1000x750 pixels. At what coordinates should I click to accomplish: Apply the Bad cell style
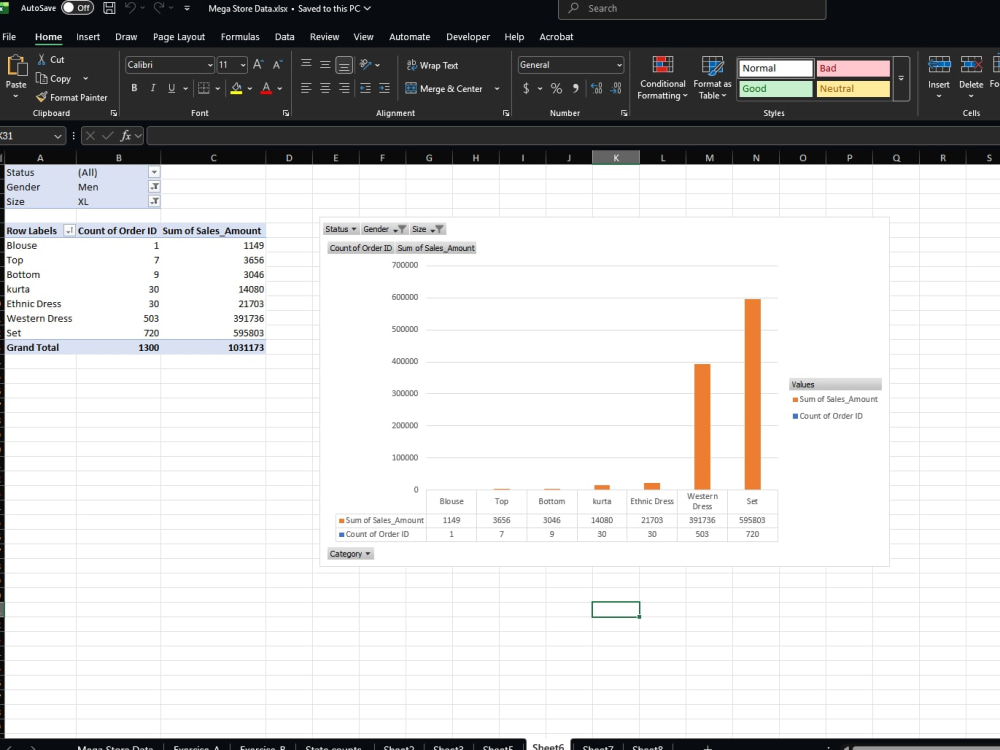click(853, 68)
